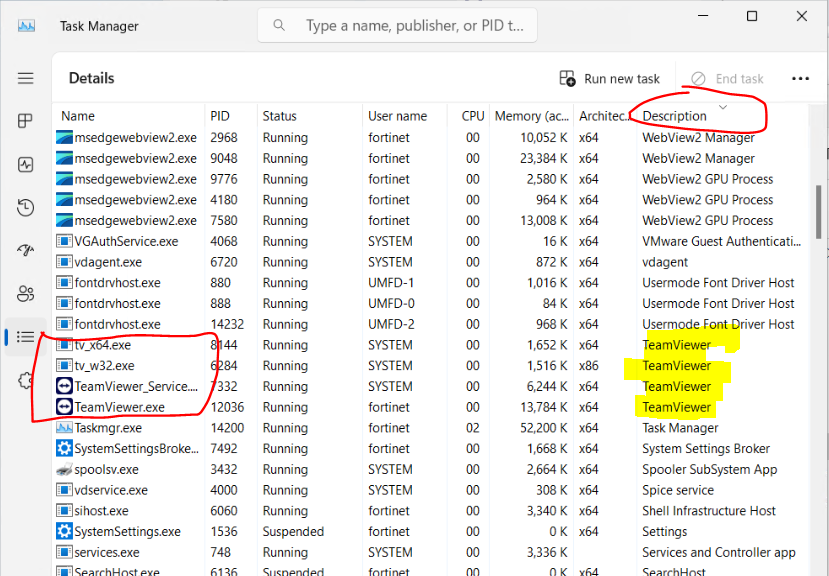Click the Taskmgr.exe process icon

point(64,427)
